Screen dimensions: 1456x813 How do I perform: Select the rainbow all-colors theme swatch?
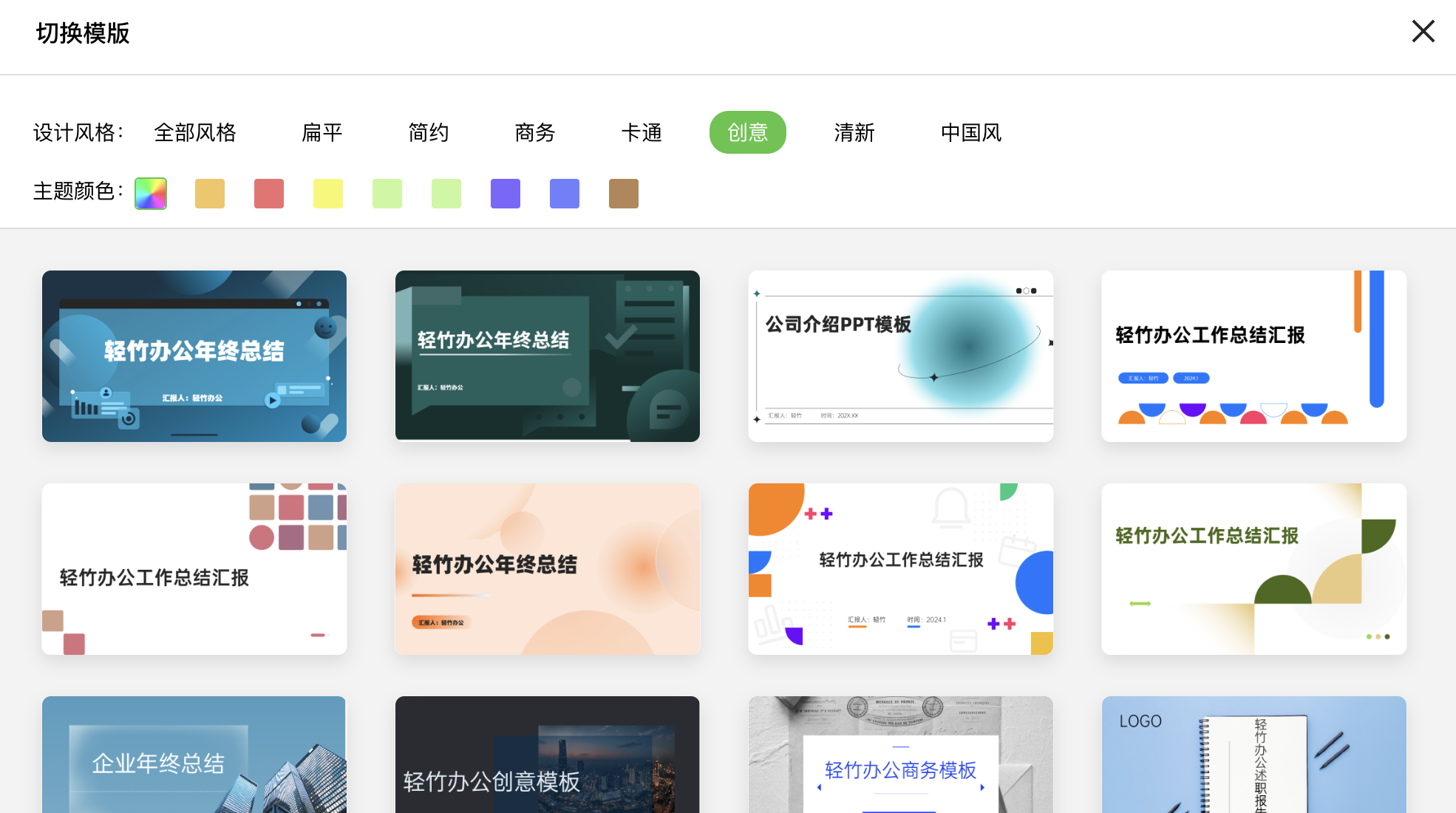pos(150,193)
